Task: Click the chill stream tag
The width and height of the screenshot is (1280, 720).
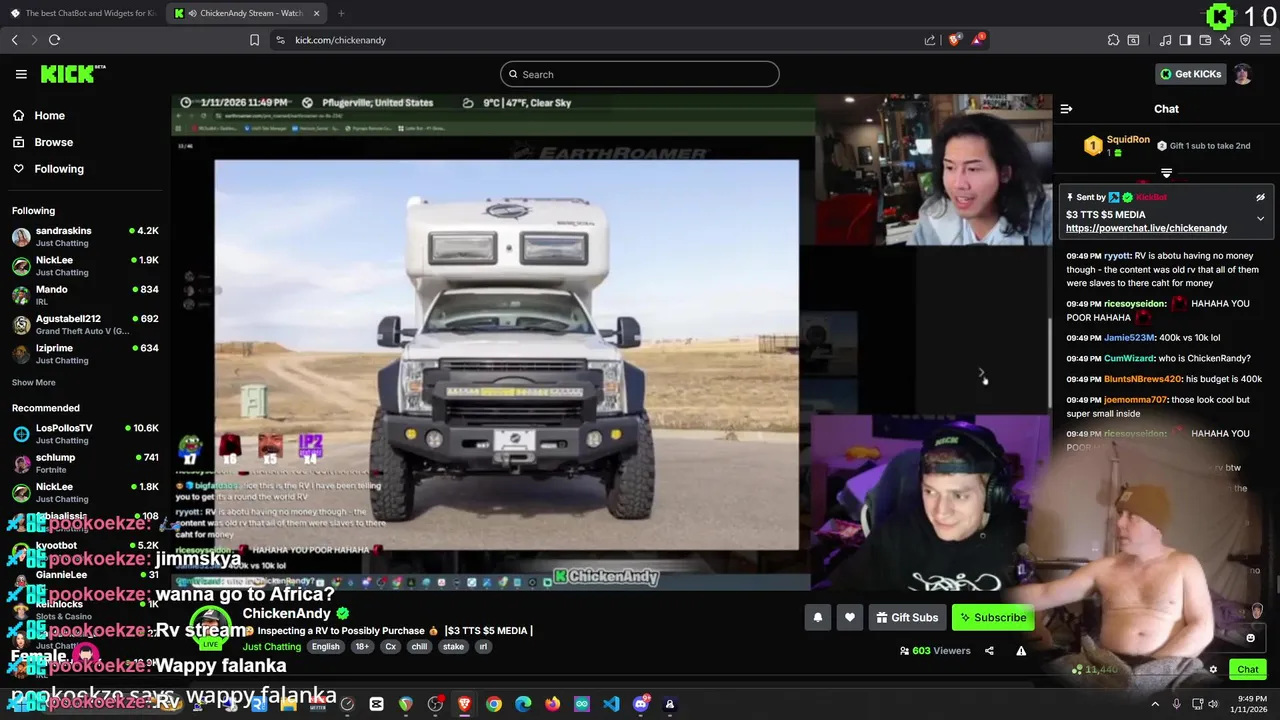Action: coord(419,647)
